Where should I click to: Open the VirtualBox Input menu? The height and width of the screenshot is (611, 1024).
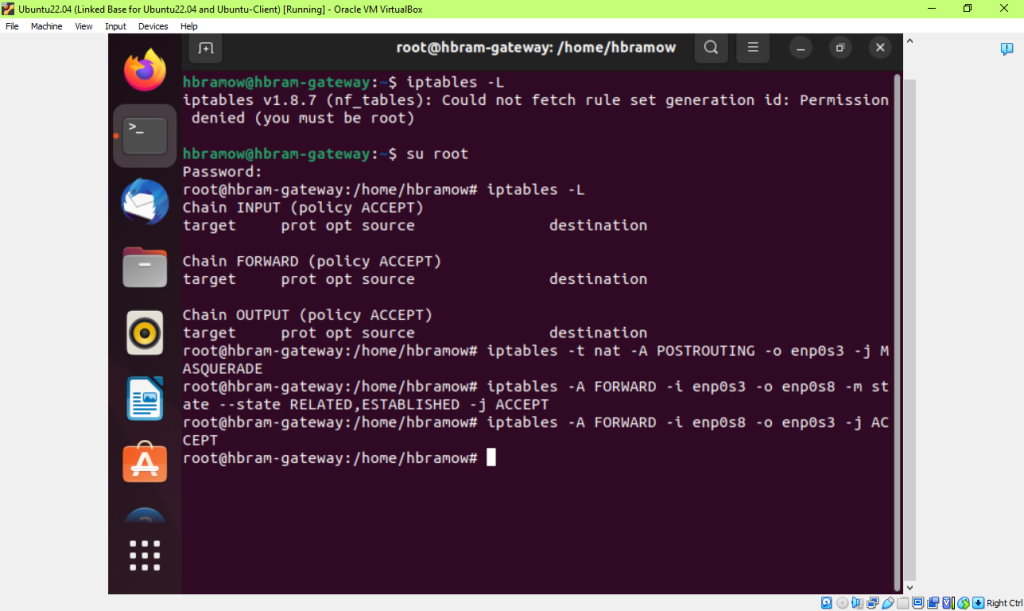point(116,26)
